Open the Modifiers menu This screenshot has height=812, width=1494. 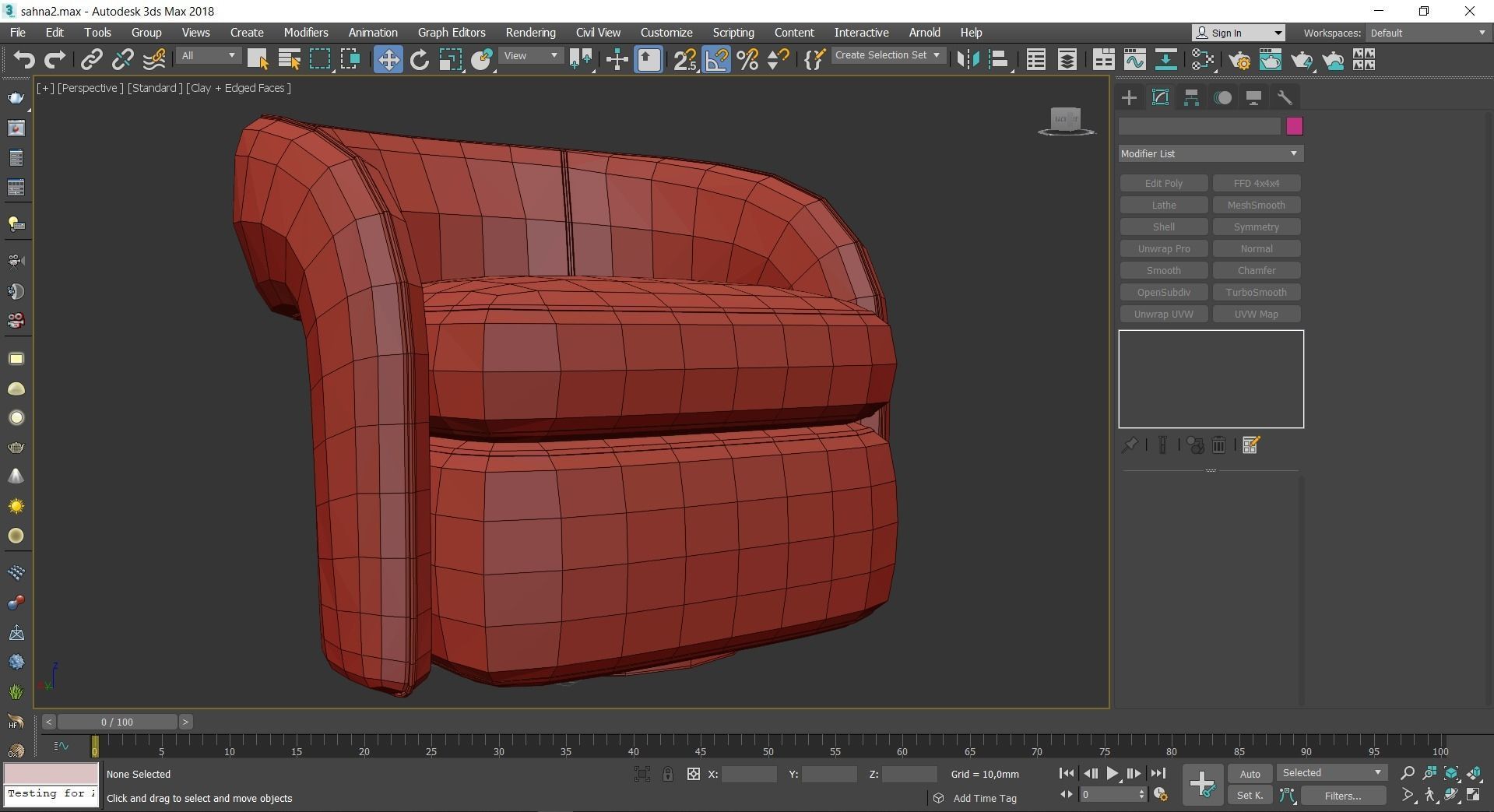coord(306,33)
